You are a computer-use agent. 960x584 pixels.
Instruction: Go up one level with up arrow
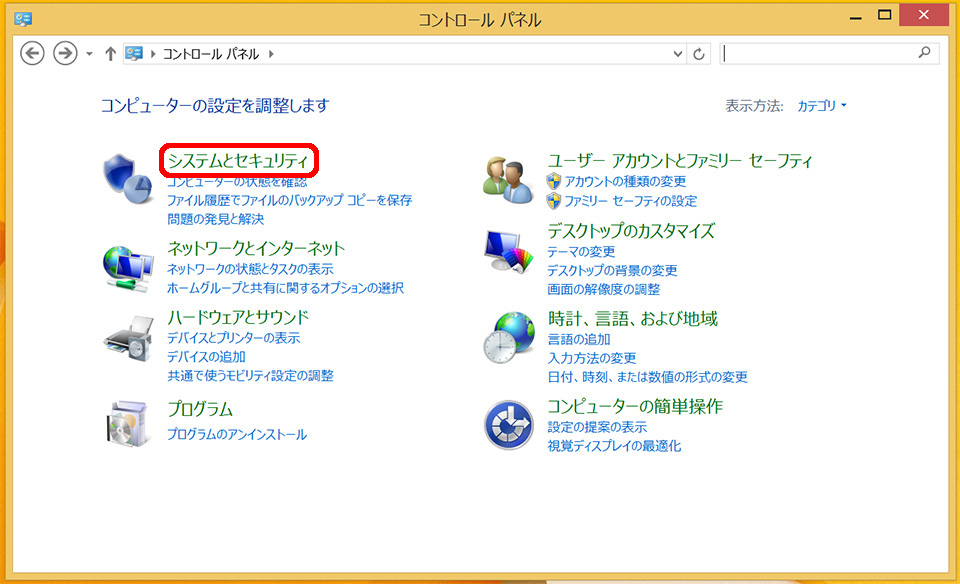[110, 54]
